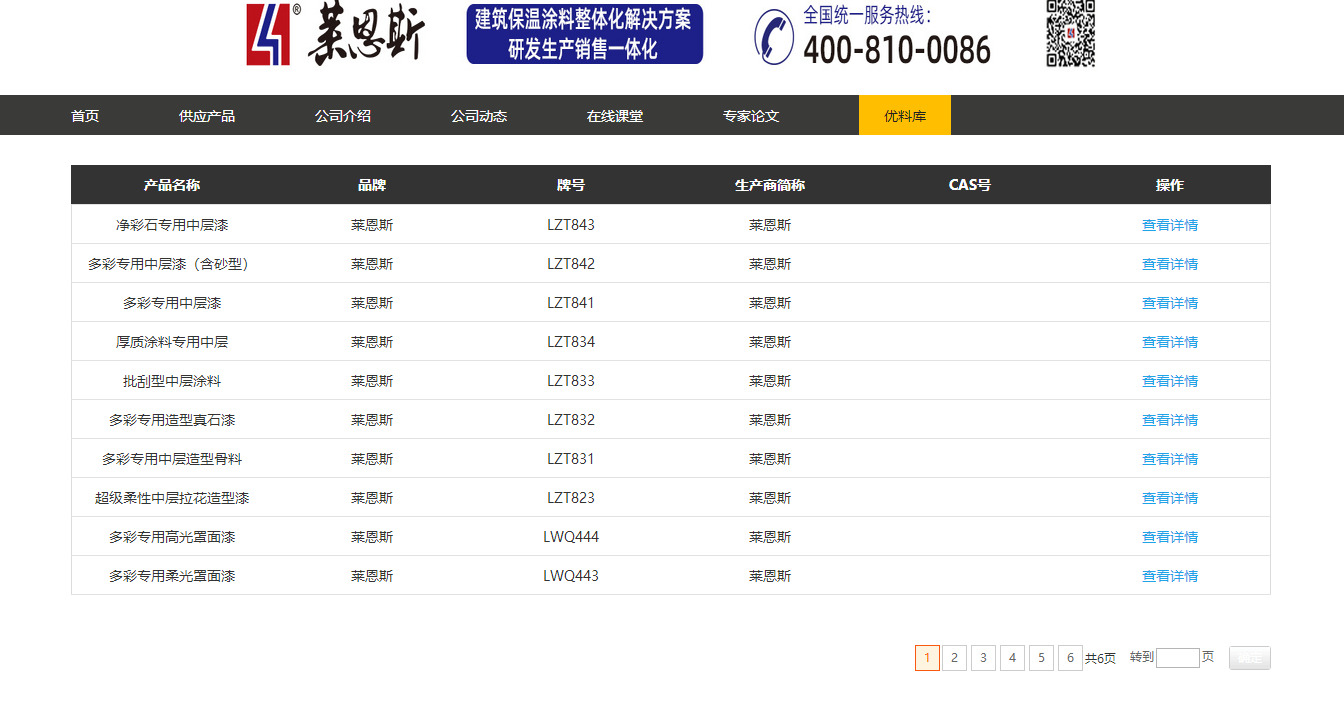The image size is (1344, 701).
Task: View details for 多彩专用柔光罩面漆
Action: (1170, 576)
